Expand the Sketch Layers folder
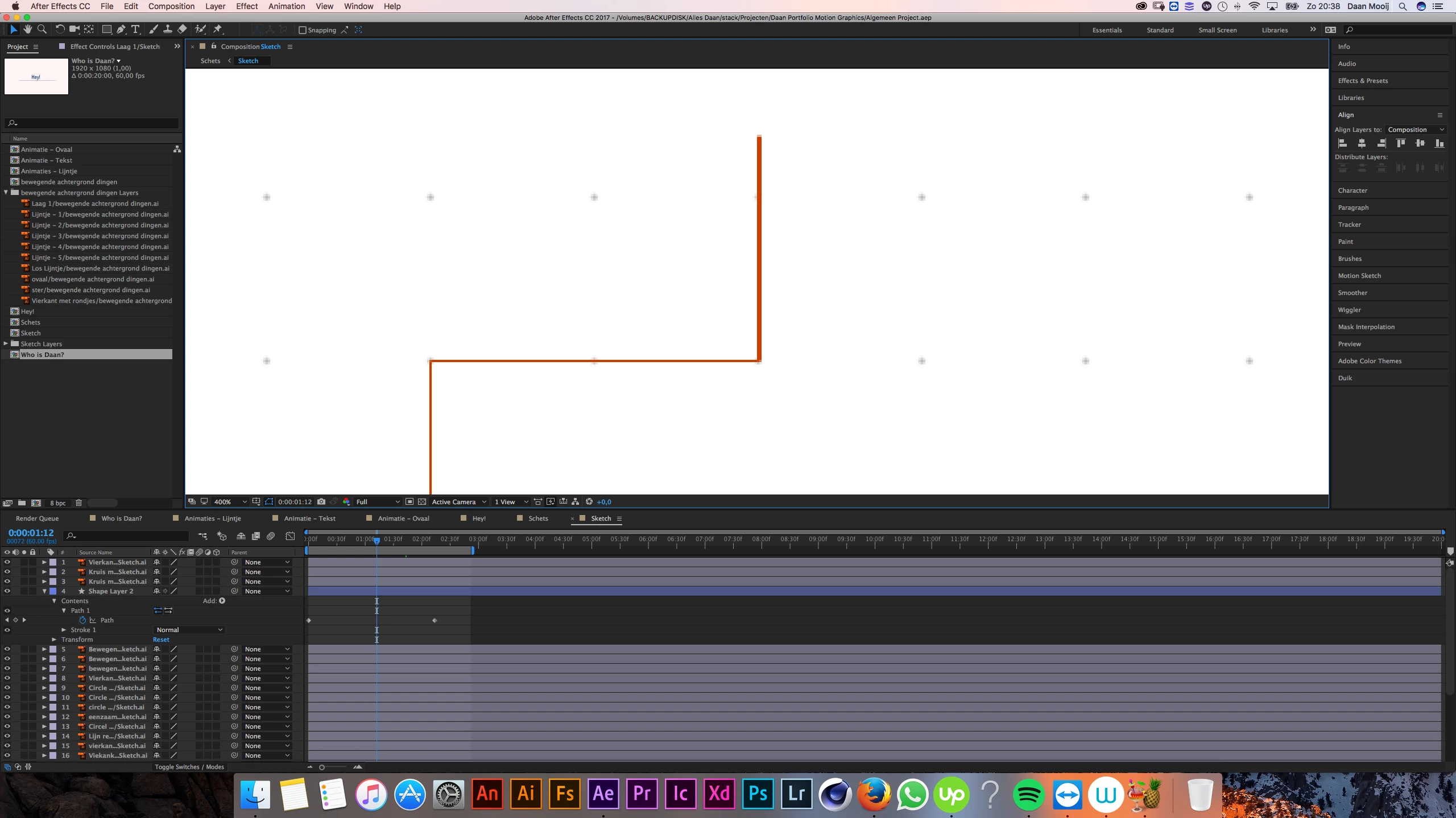Viewport: 1456px width, 818px height. (6, 343)
